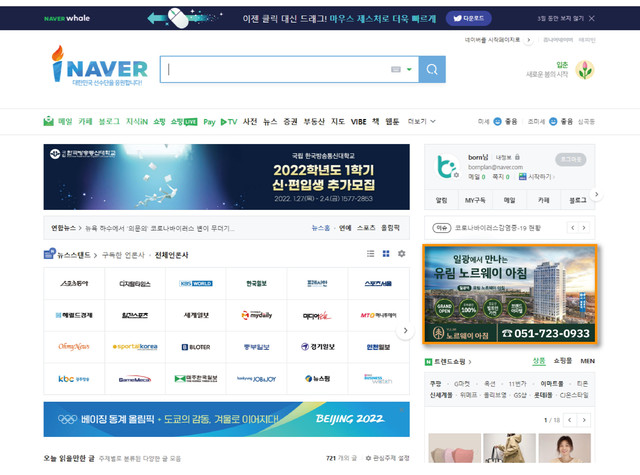Click the logout button in profile box
This screenshot has height=475, width=640.
tap(571, 159)
